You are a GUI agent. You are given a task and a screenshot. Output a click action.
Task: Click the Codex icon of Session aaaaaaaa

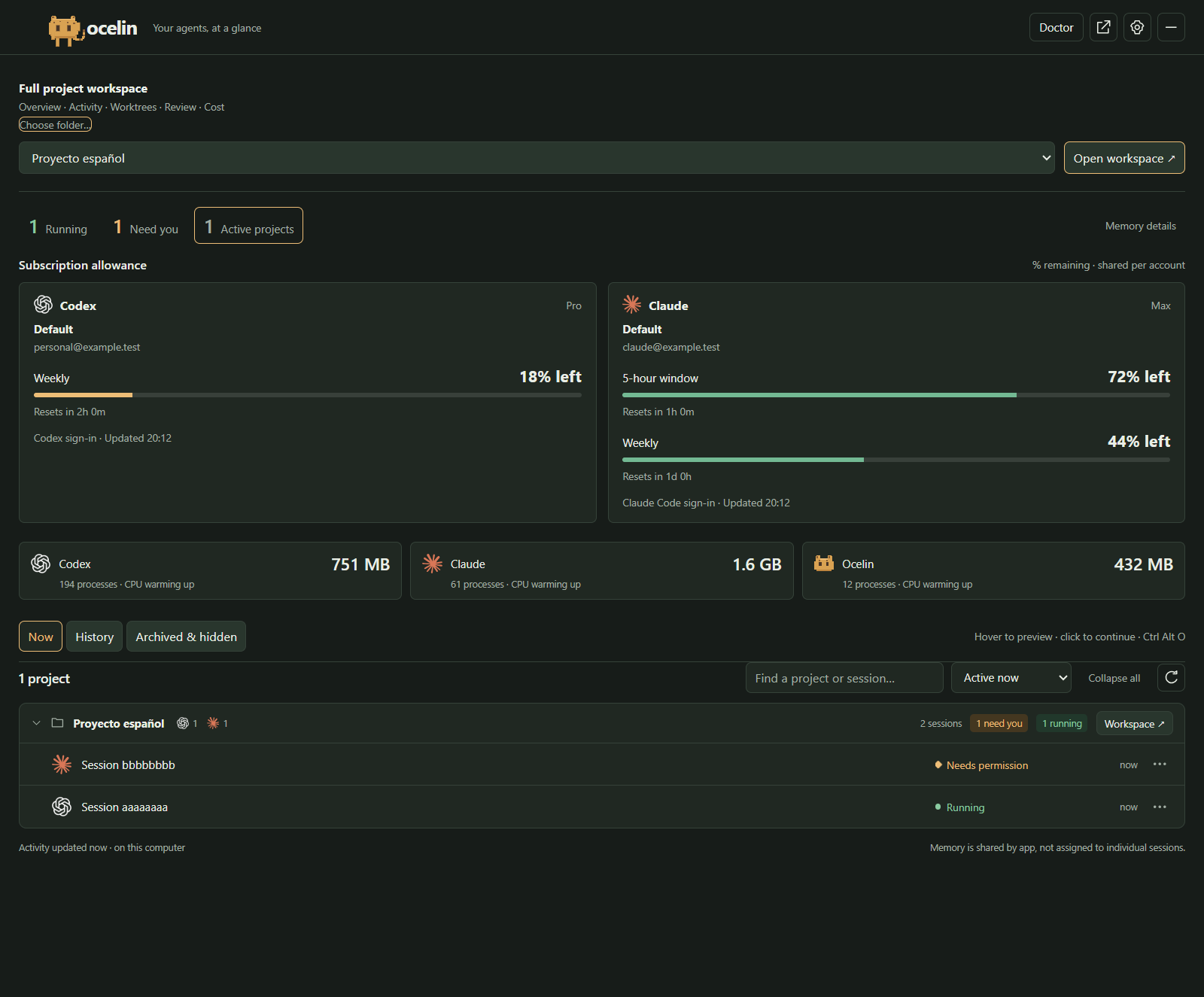[x=62, y=807]
